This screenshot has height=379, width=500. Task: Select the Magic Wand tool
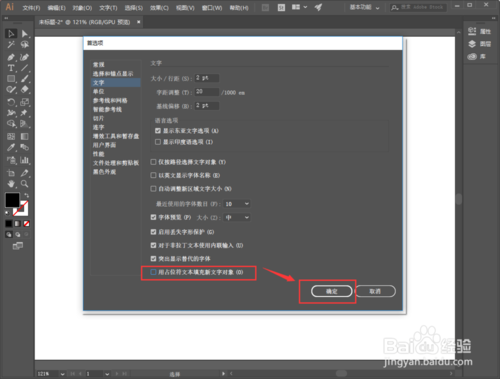[11, 45]
